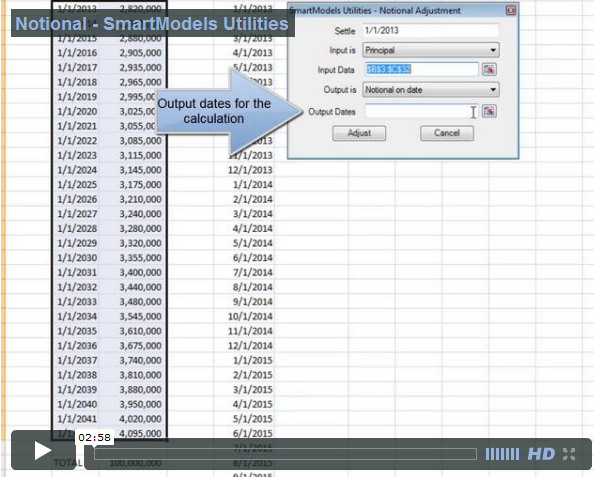
Task: Select cell with date 1/1/2018
Action: click(77, 82)
